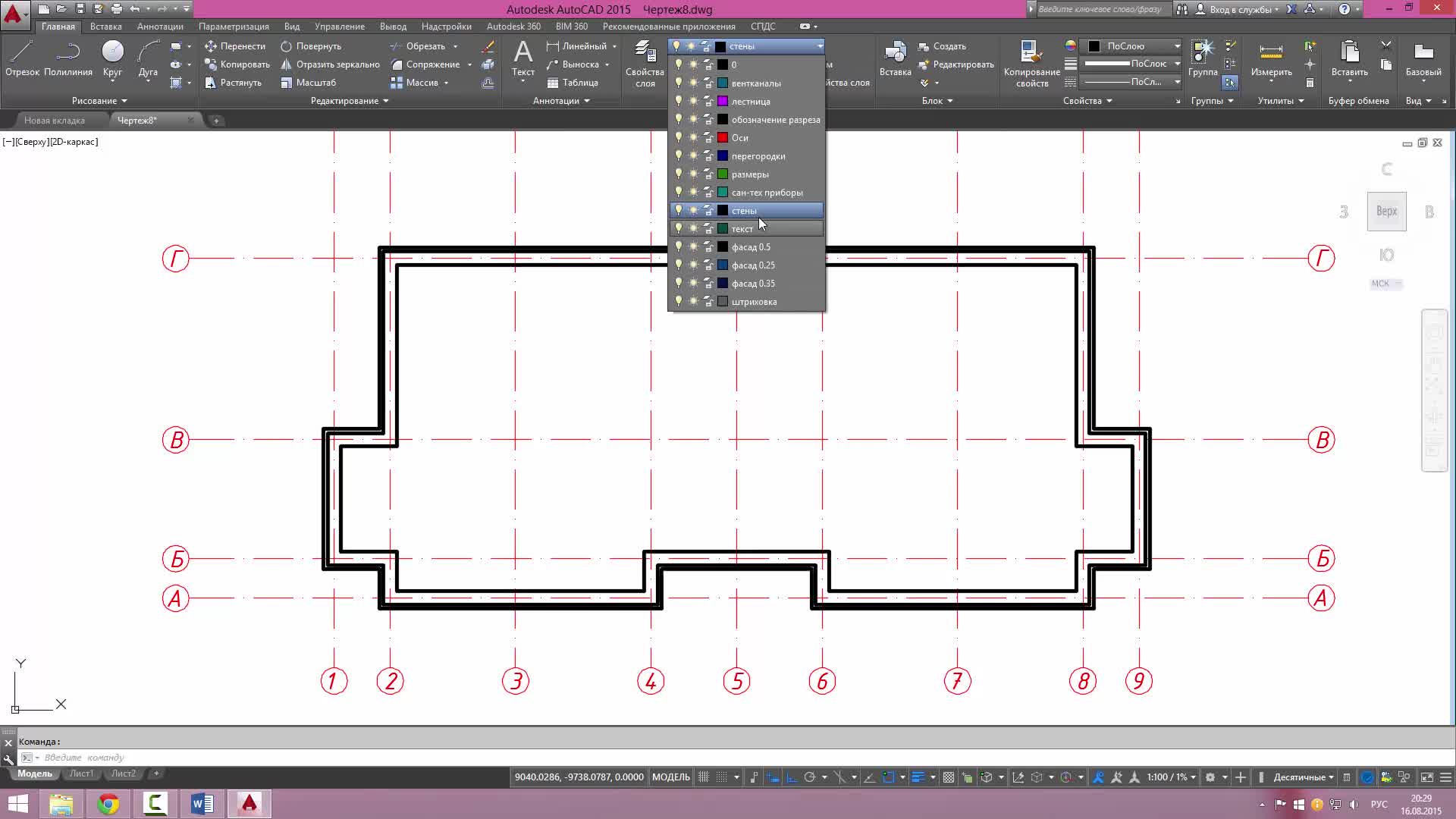Toggle visibility bulb of layer лестница
The height and width of the screenshot is (819, 1456).
point(679,101)
